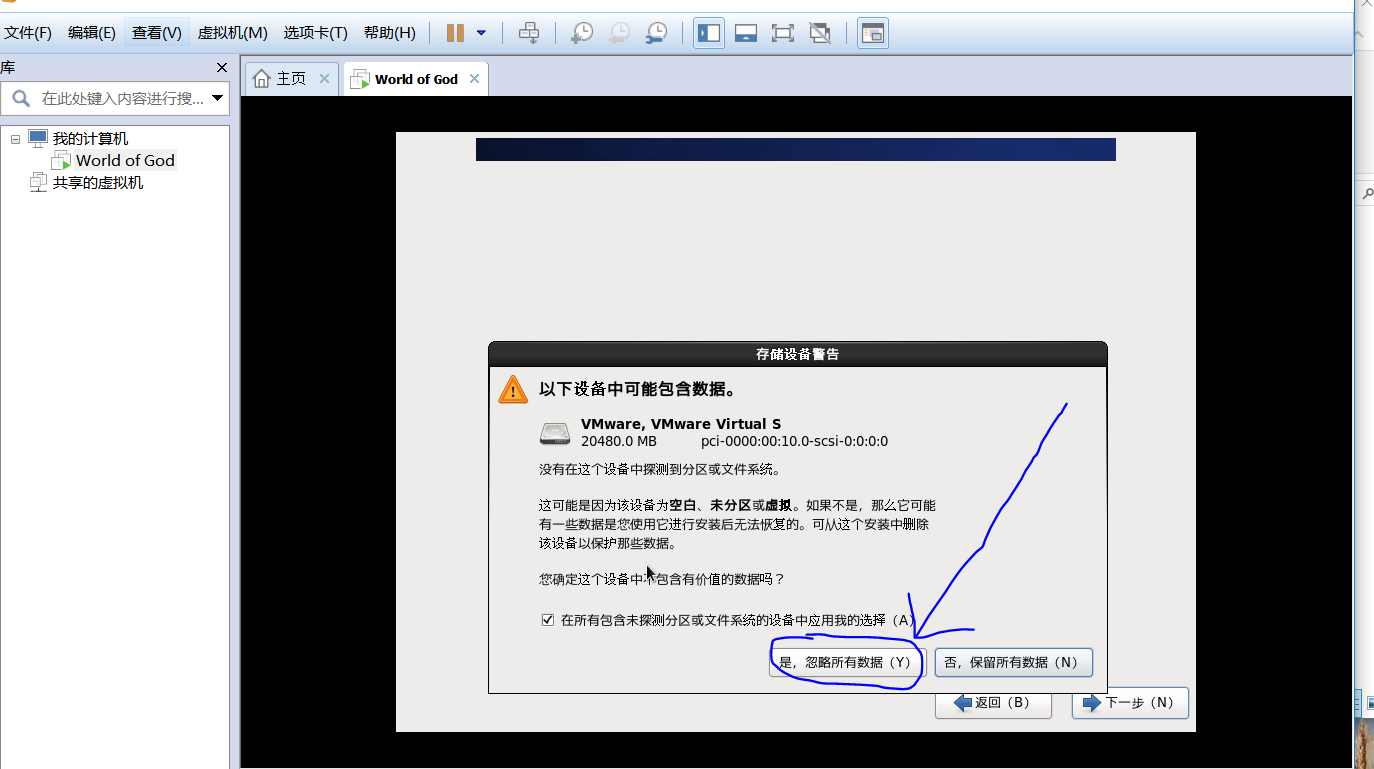Click the pci-0000:00:10.0-scsi-0:0:0:0 text
1374x769 pixels.
(794, 441)
